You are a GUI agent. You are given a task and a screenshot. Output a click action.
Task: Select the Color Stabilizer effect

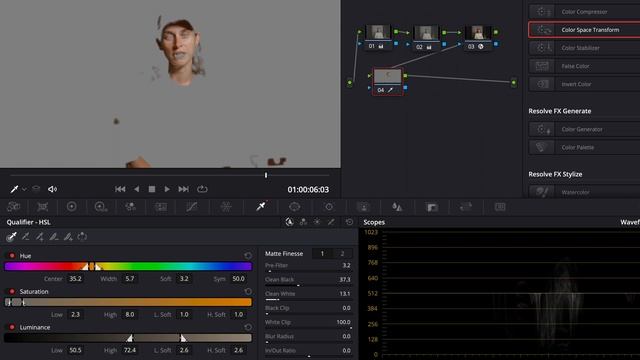tap(584, 48)
